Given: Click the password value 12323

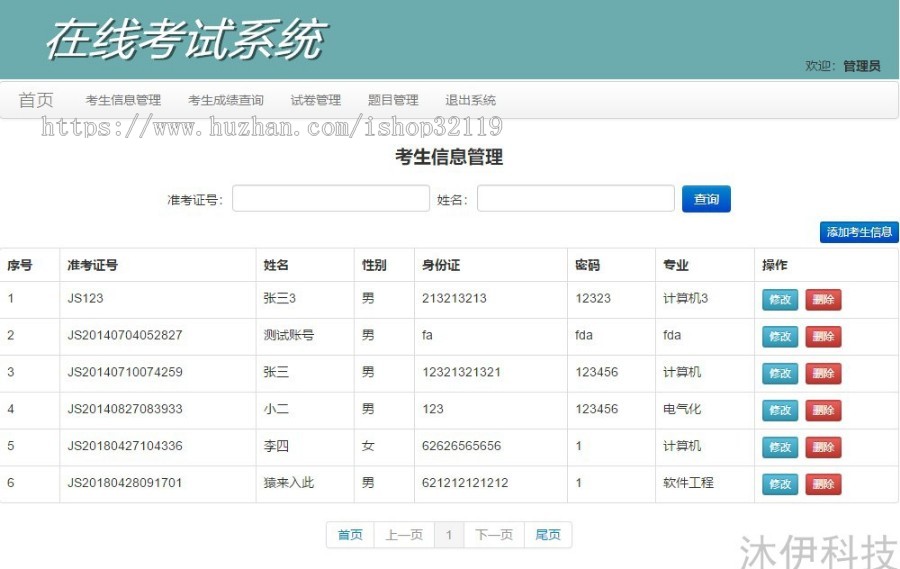Looking at the screenshot, I should (593, 299).
